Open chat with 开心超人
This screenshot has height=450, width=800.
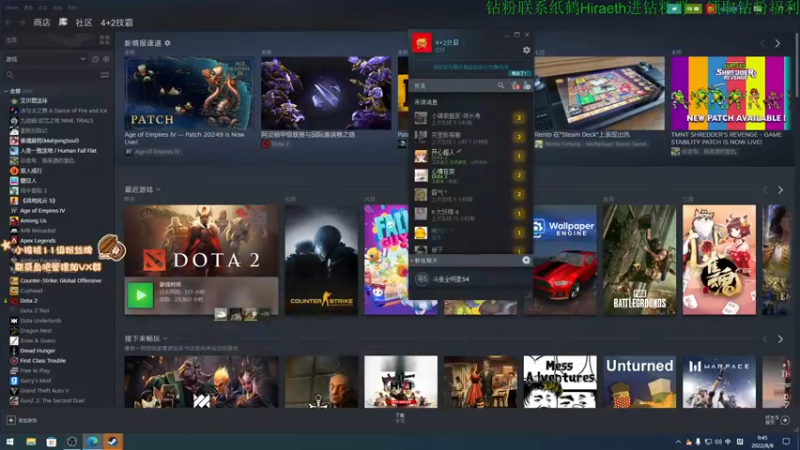click(469, 156)
